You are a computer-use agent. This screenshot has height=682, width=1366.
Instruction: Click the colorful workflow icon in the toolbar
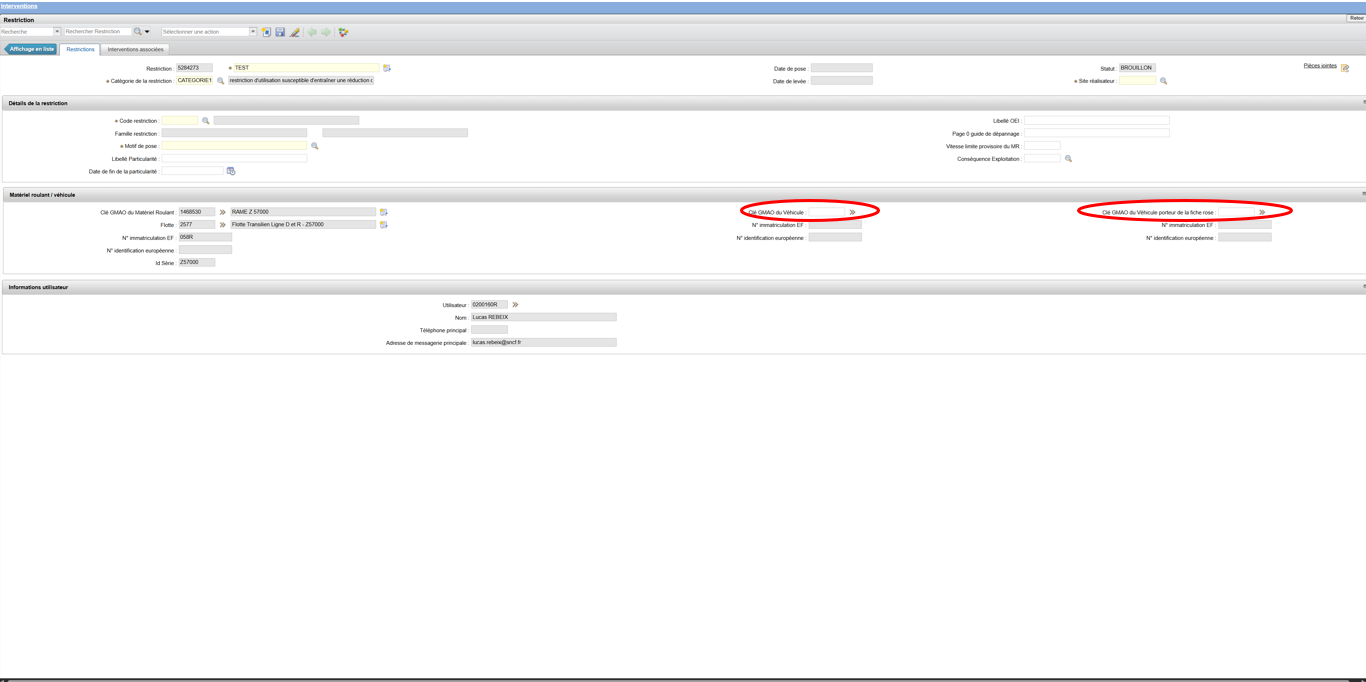tap(343, 32)
